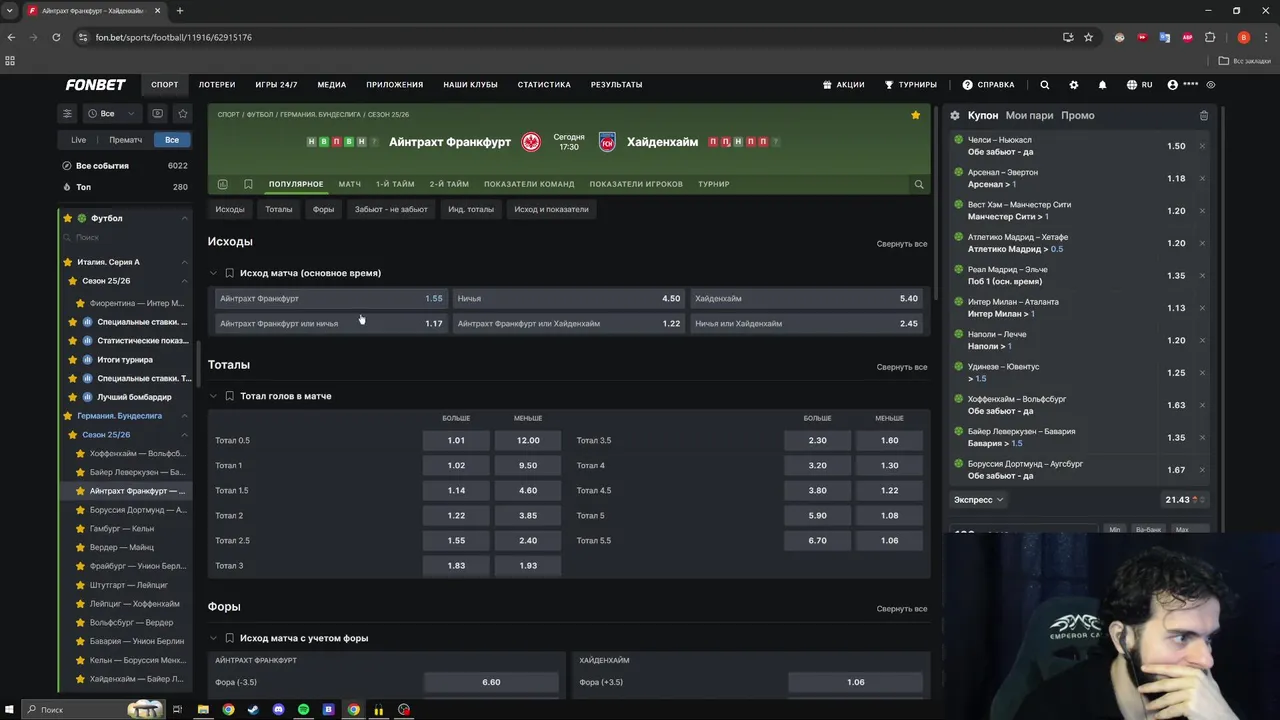
Task: Open the sidebar filter settings icon
Action: pos(67,114)
